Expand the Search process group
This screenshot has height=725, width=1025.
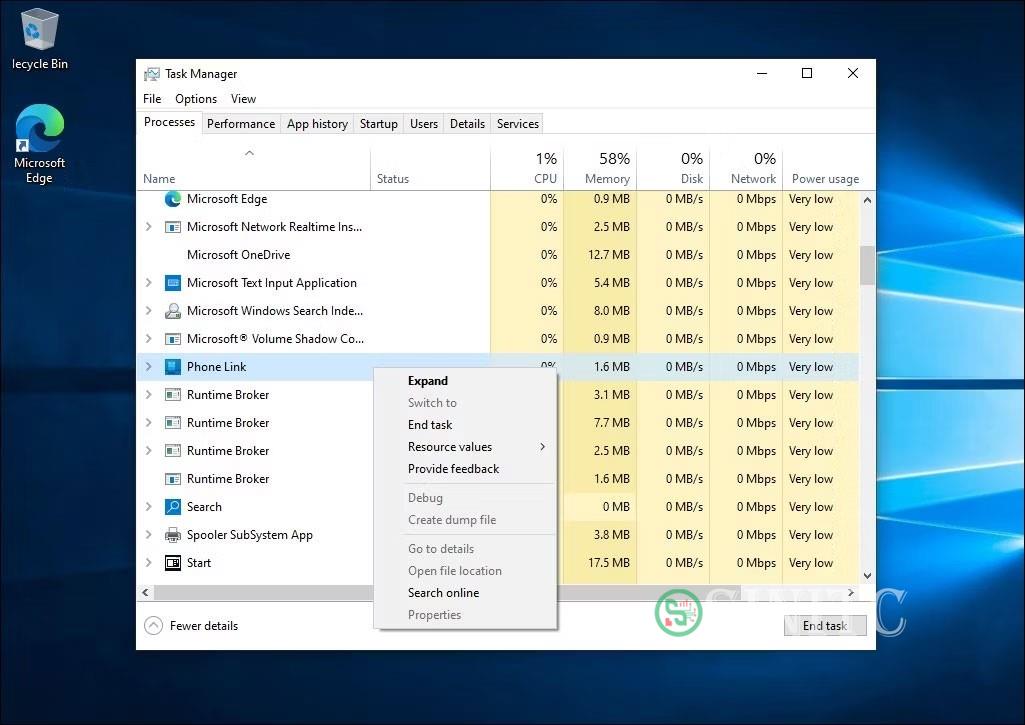coord(148,507)
